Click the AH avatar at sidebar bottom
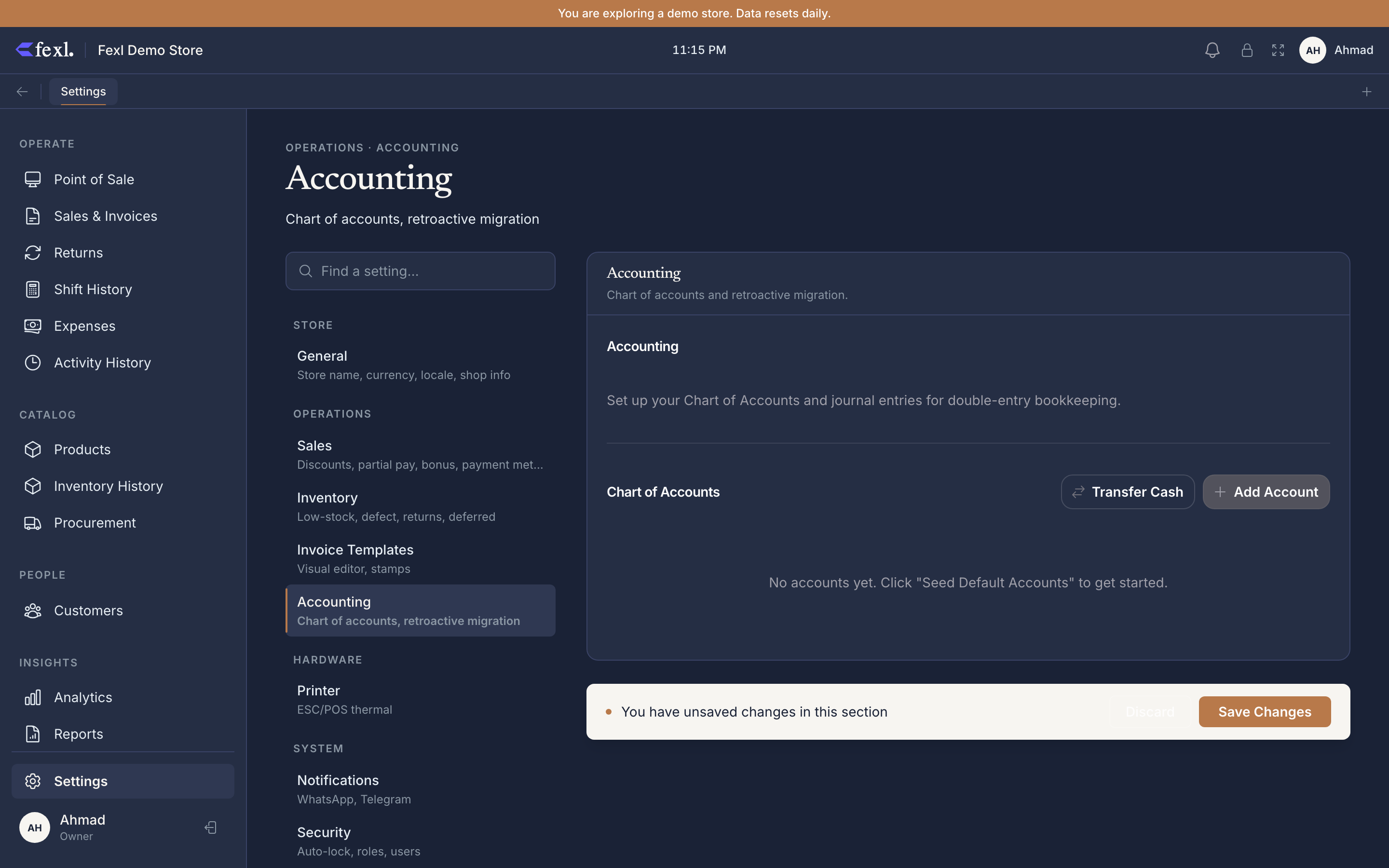The image size is (1389, 868). tap(34, 827)
